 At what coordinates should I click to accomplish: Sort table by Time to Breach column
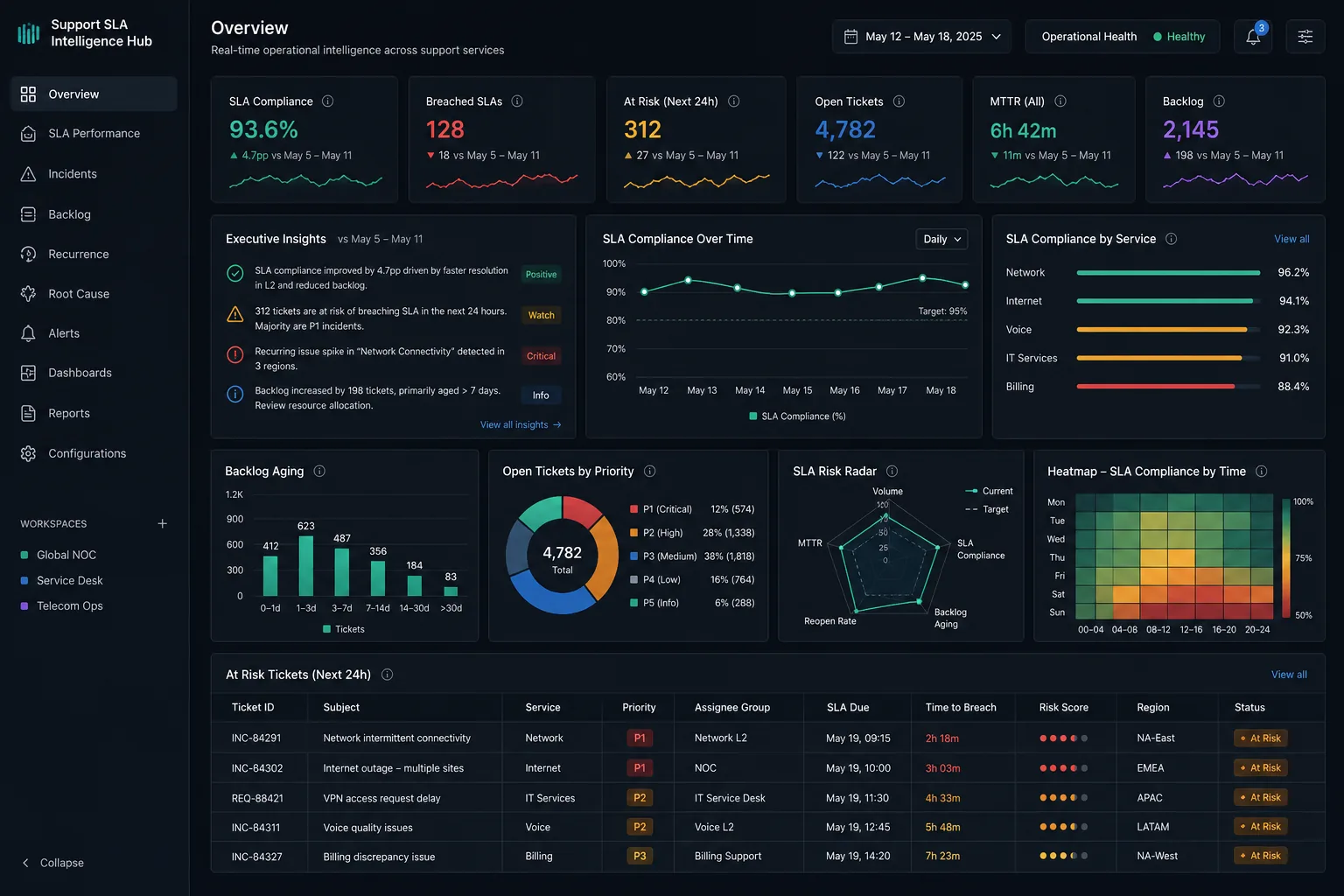coord(961,708)
